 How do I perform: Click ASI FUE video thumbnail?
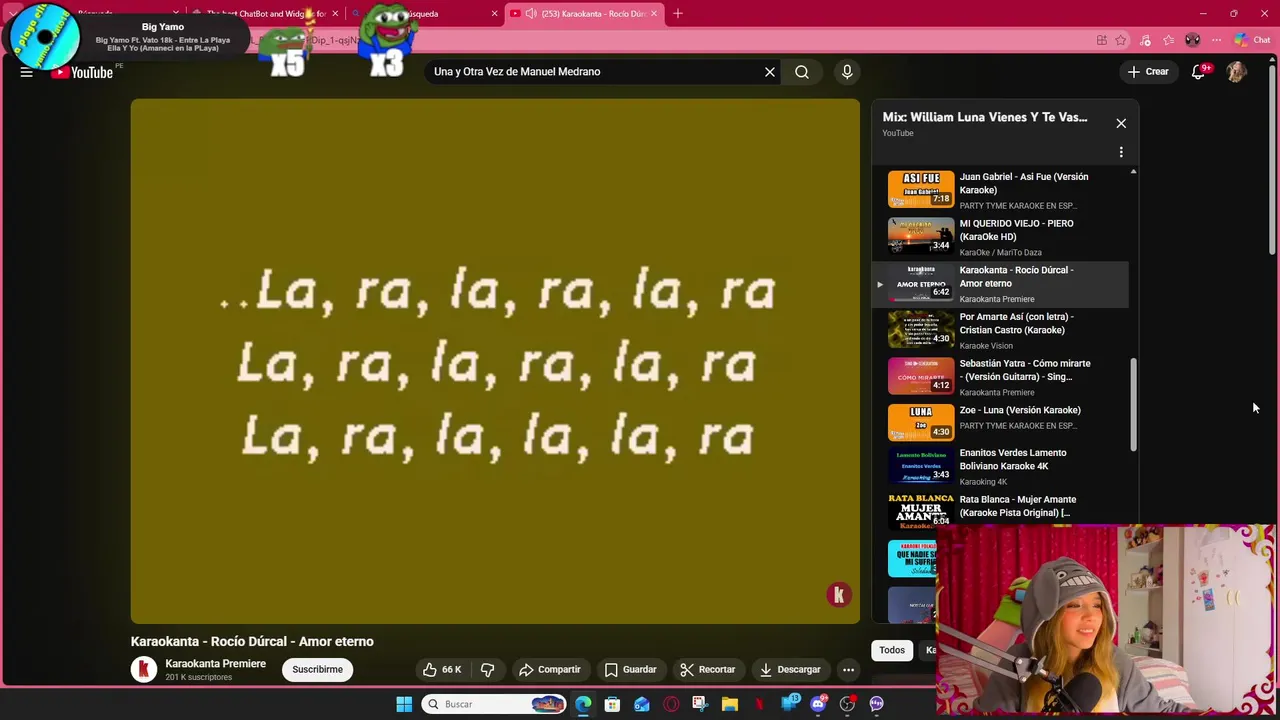(x=921, y=190)
